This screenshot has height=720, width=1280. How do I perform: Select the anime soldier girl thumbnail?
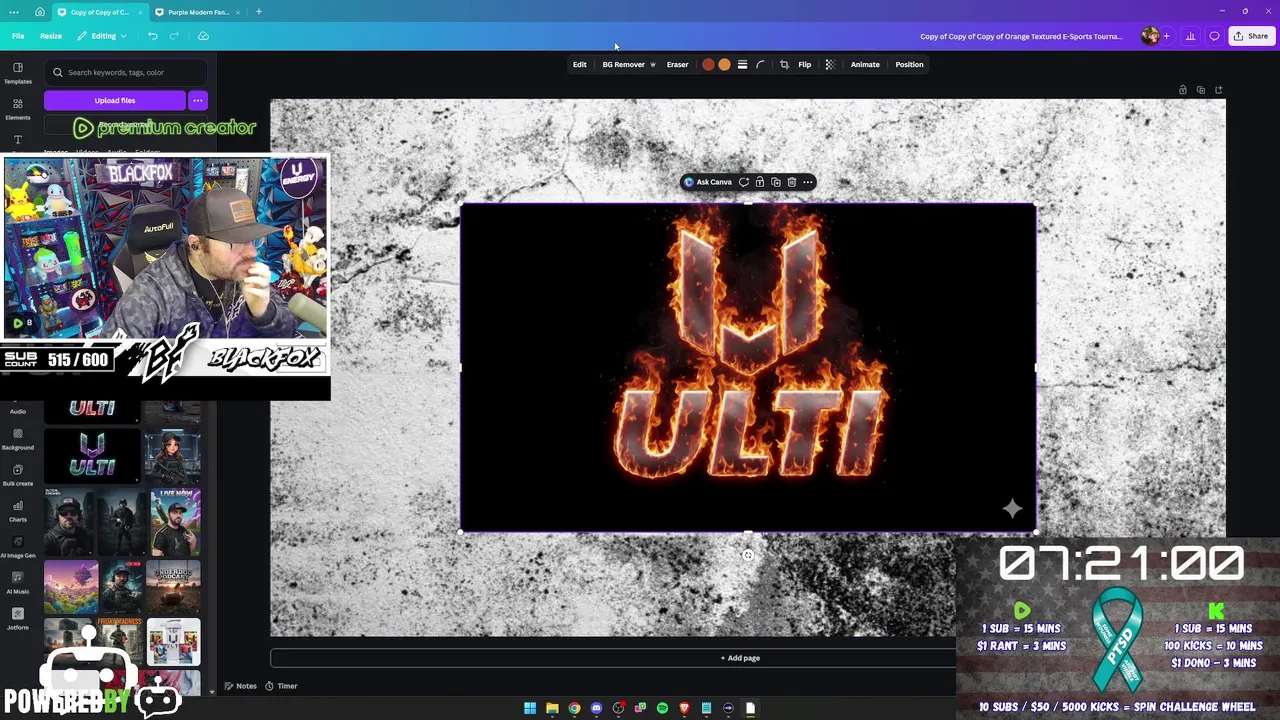pyautogui.click(x=172, y=456)
